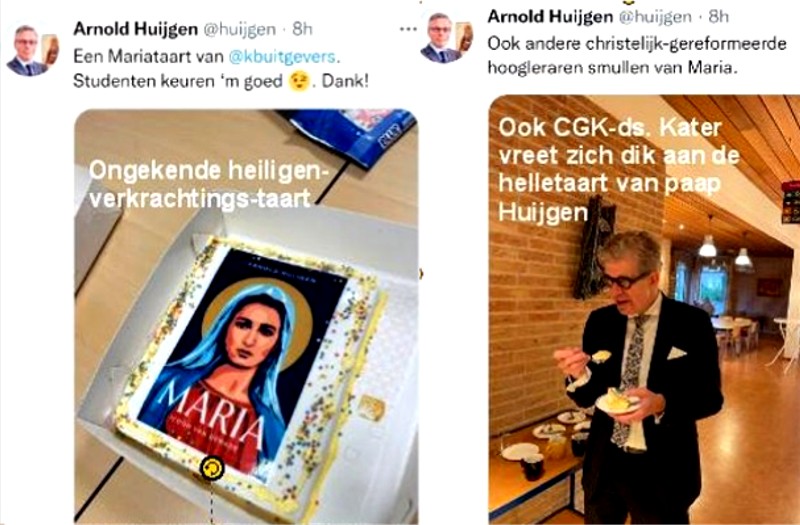Click the blue package above the cake box
800x525 pixels.
(x=352, y=135)
